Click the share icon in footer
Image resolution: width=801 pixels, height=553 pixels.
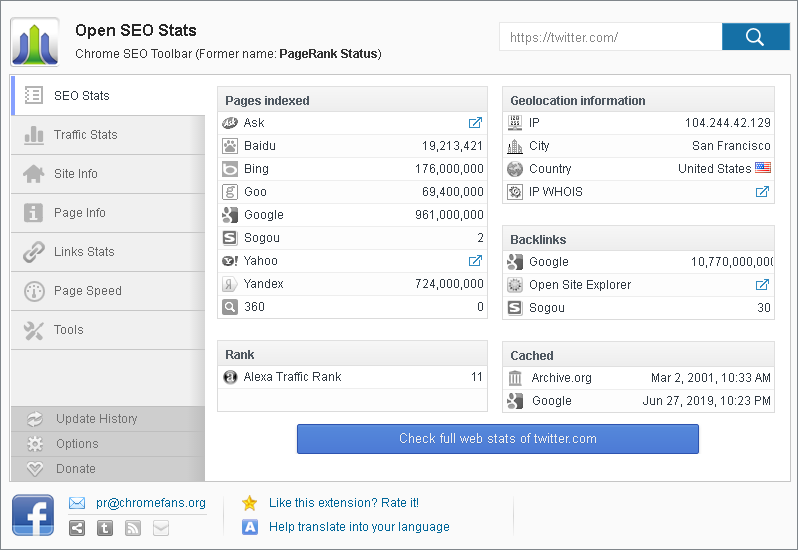click(x=77, y=528)
